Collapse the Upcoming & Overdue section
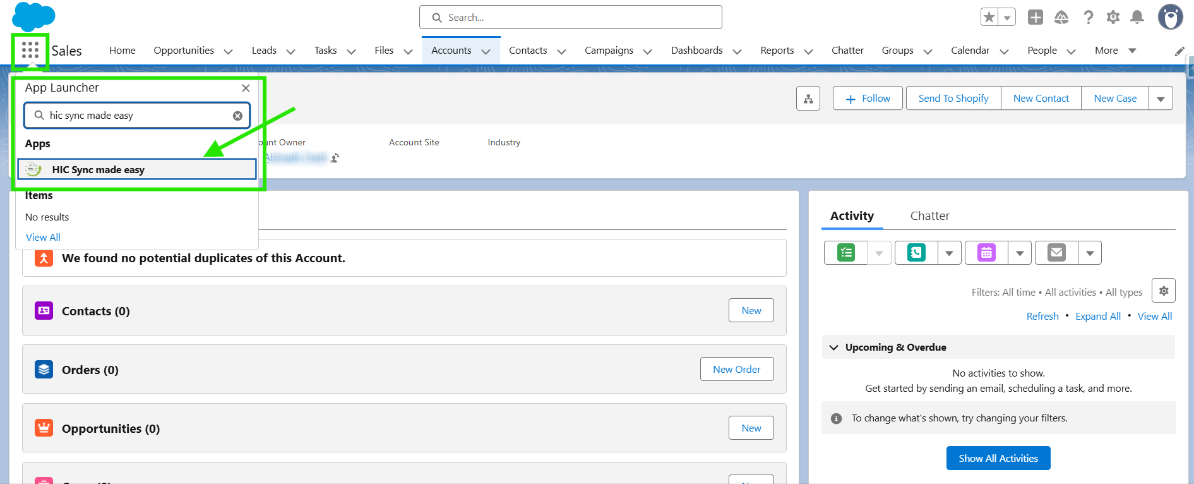 pos(834,347)
